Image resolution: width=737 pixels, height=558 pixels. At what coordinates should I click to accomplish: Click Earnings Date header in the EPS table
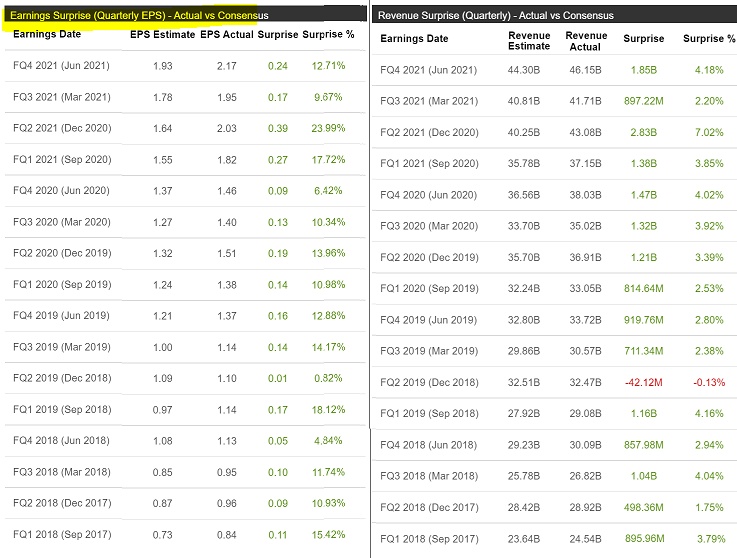point(46,35)
